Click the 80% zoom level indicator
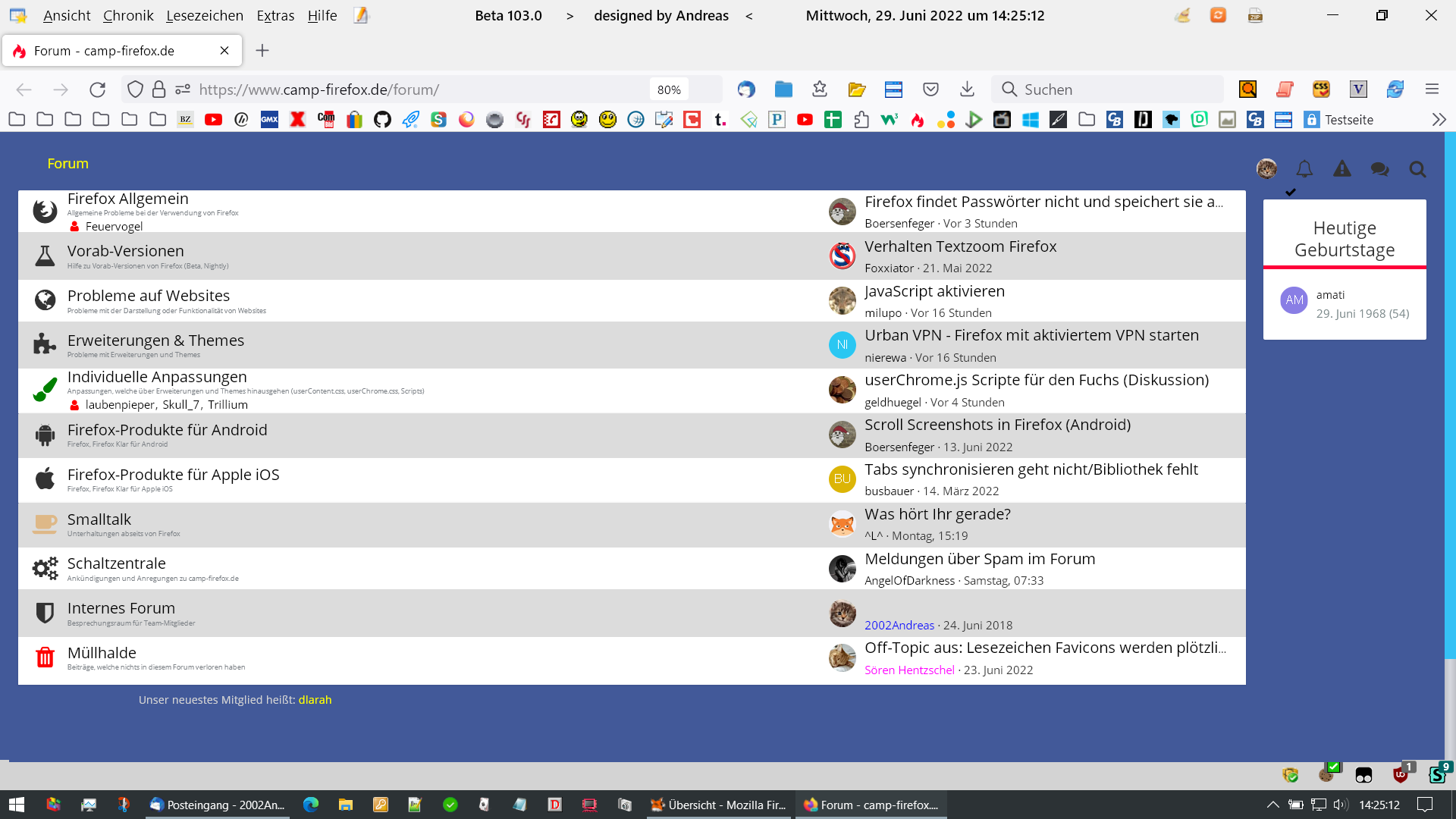1456x819 pixels. 668,89
